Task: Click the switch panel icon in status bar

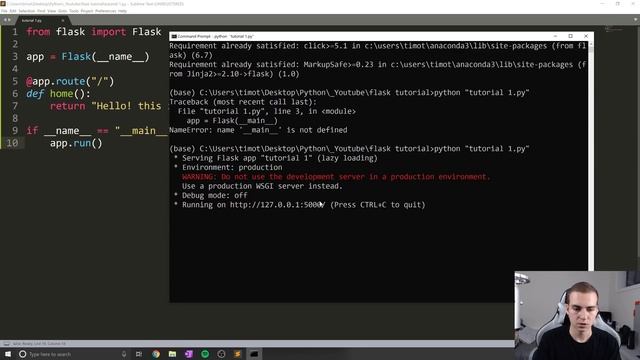Action: 6,344
